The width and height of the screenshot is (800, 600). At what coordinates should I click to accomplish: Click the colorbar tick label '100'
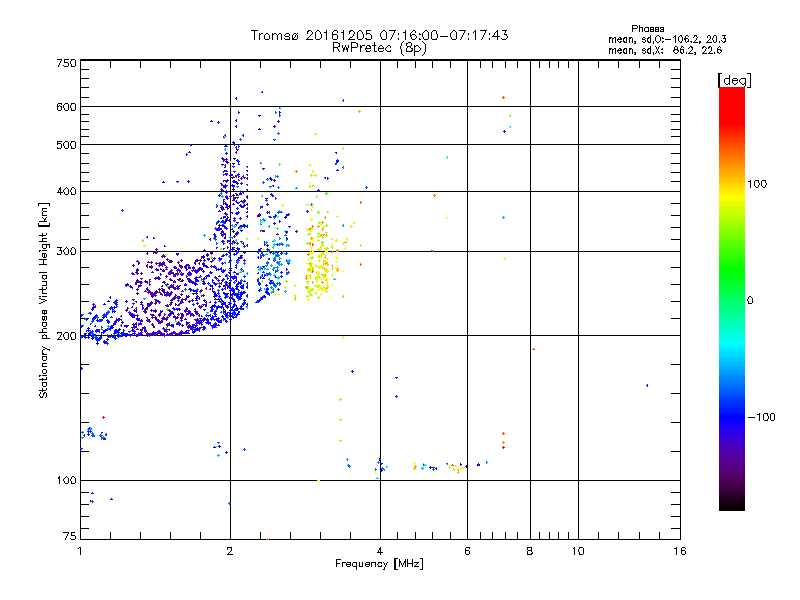click(757, 184)
